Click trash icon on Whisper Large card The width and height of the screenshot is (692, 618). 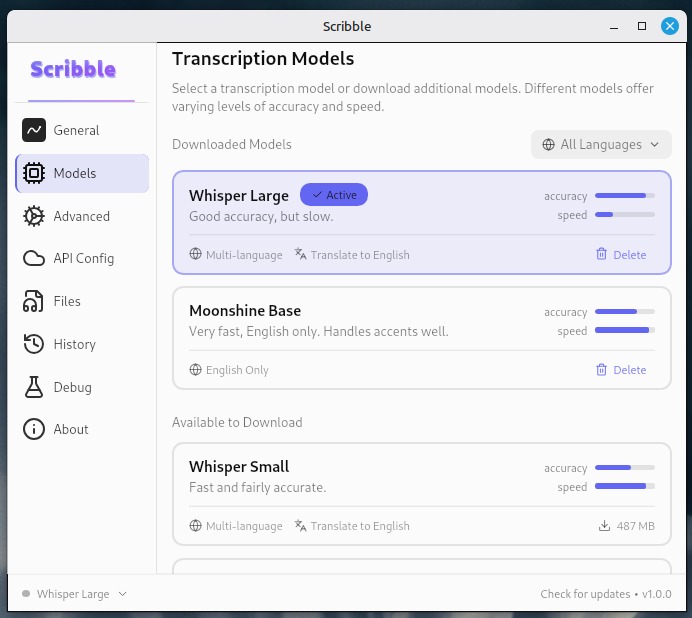601,254
